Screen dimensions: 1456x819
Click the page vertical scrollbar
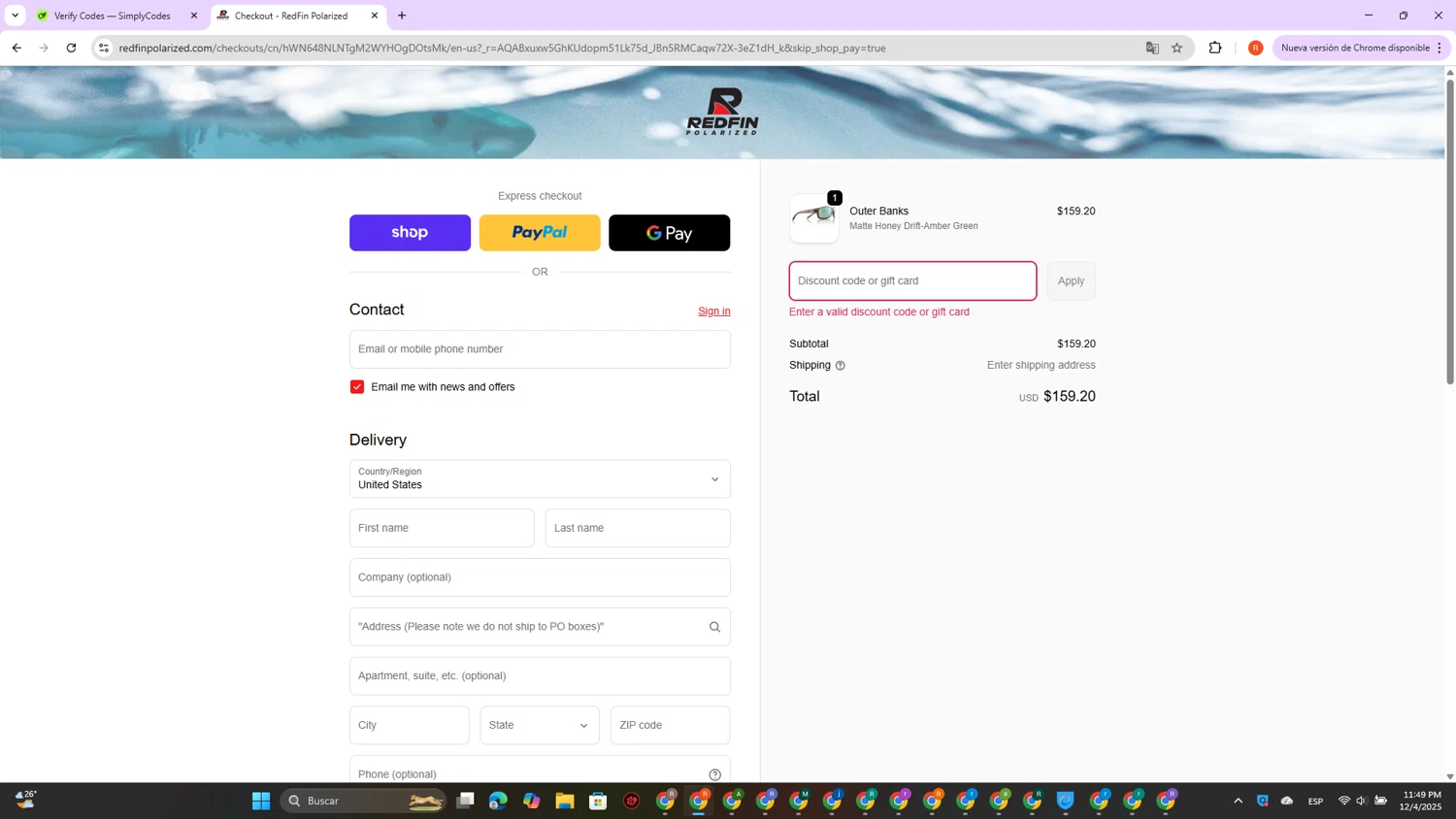click(x=1450, y=233)
